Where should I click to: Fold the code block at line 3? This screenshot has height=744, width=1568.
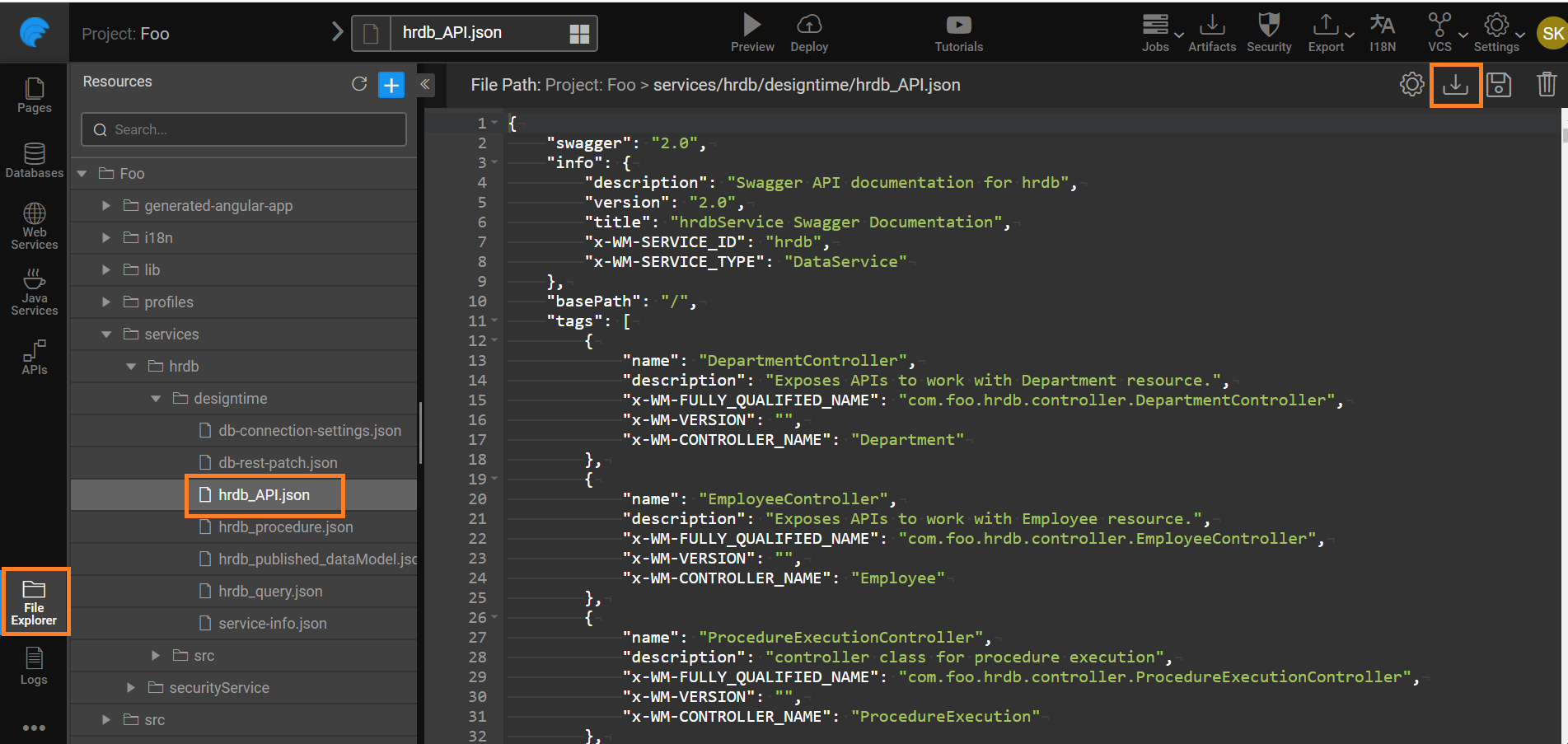coord(494,163)
